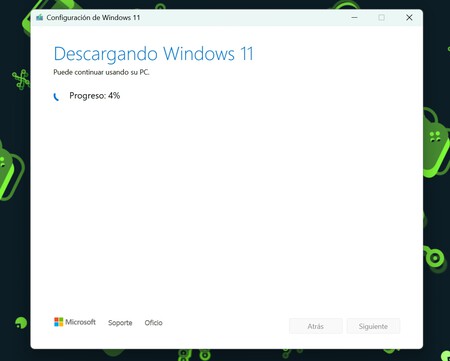Open the Soporte link
The image size is (450, 361).
pos(120,323)
